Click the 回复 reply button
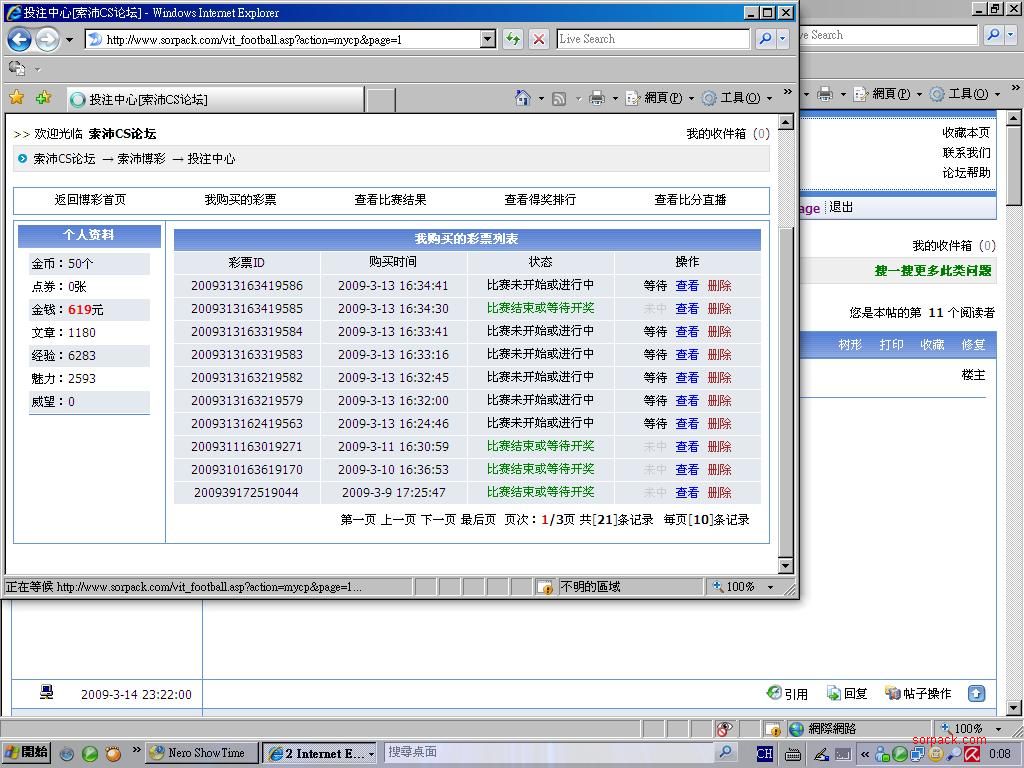Screen dimensions: 1024x768 pos(847,693)
